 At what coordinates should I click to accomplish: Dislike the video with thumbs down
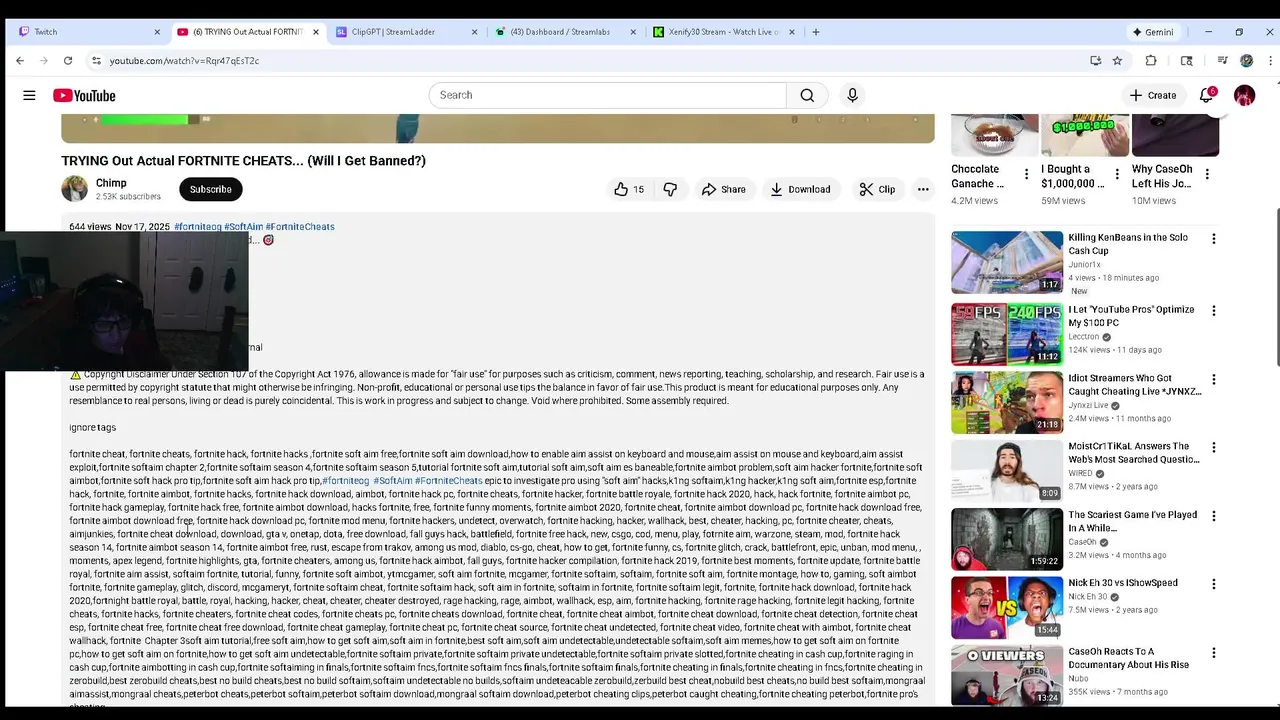click(670, 189)
